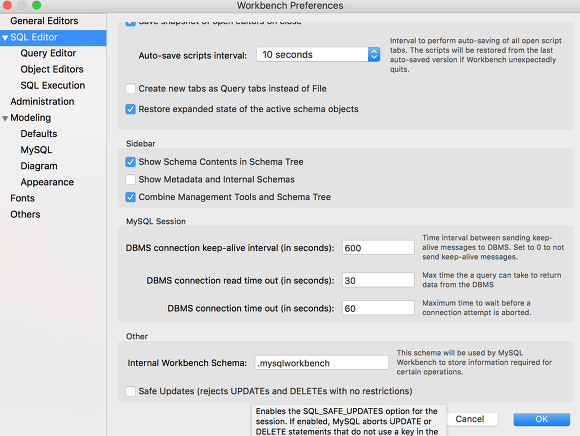Image resolution: width=580 pixels, height=436 pixels.
Task: Confirm preferences with the OK button
Action: (x=542, y=419)
